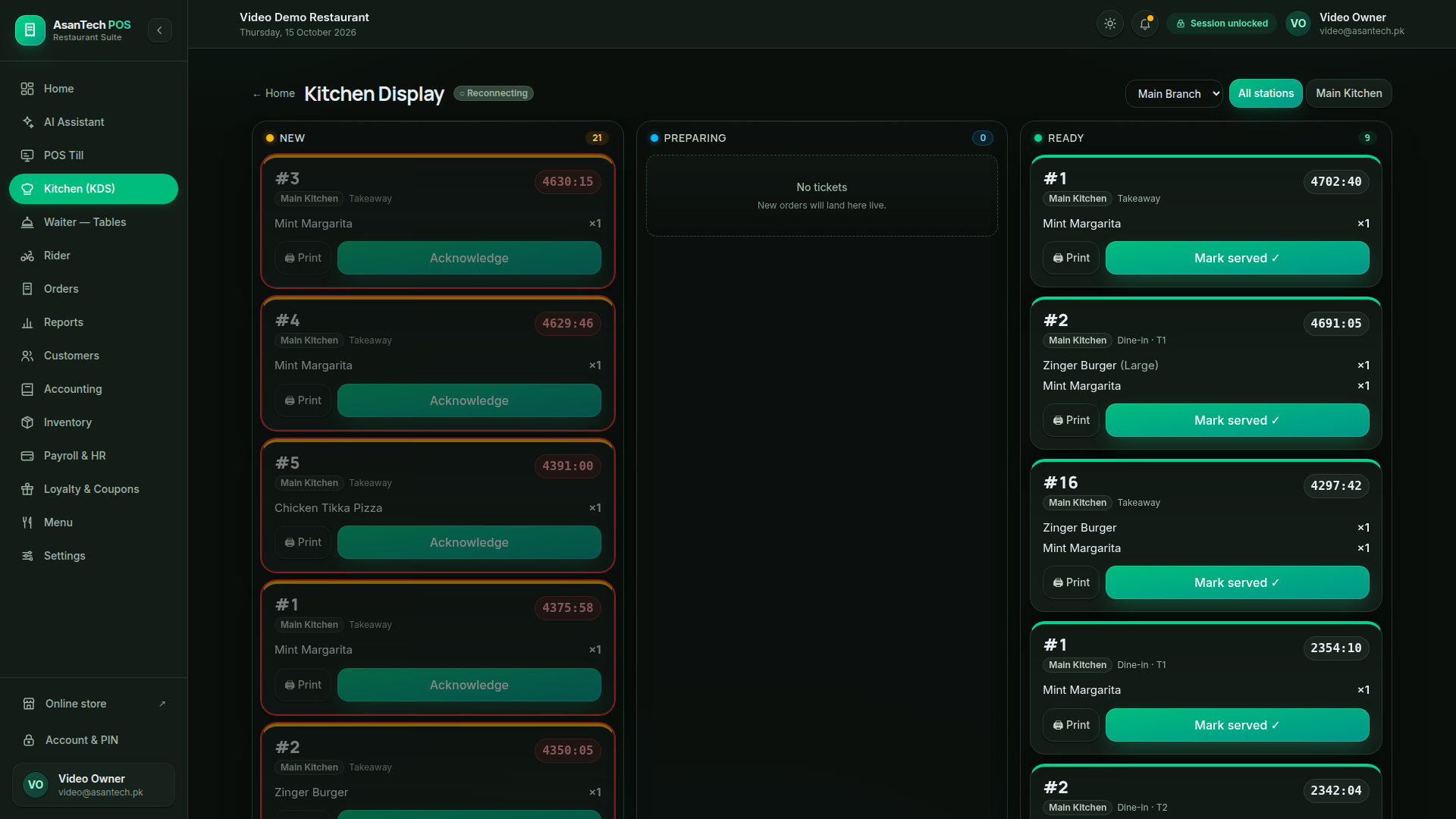The width and height of the screenshot is (1456, 819).
Task: Print new ticket #3
Action: 303,258
